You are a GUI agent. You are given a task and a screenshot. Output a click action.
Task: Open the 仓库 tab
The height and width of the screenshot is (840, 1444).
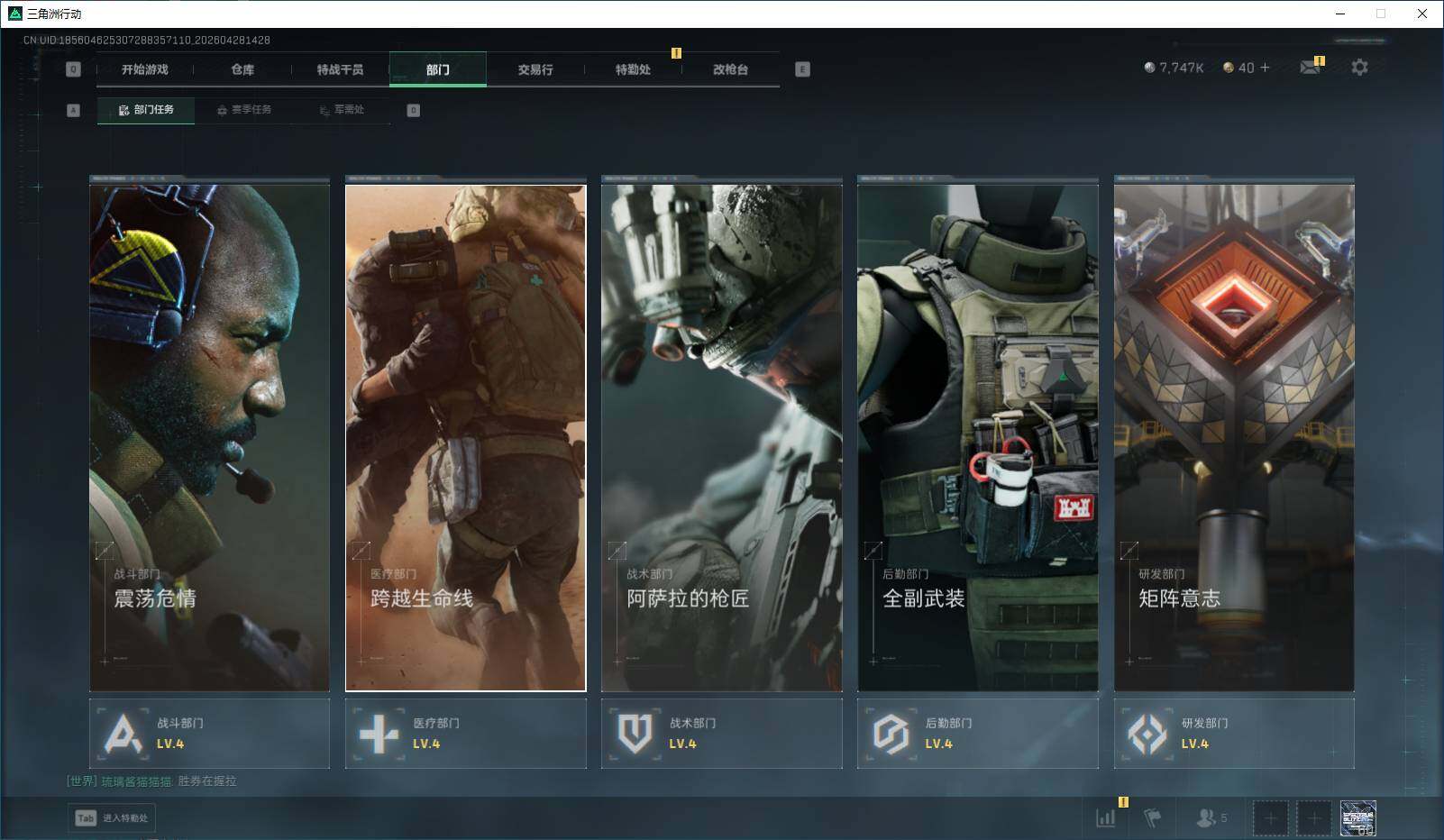(242, 69)
